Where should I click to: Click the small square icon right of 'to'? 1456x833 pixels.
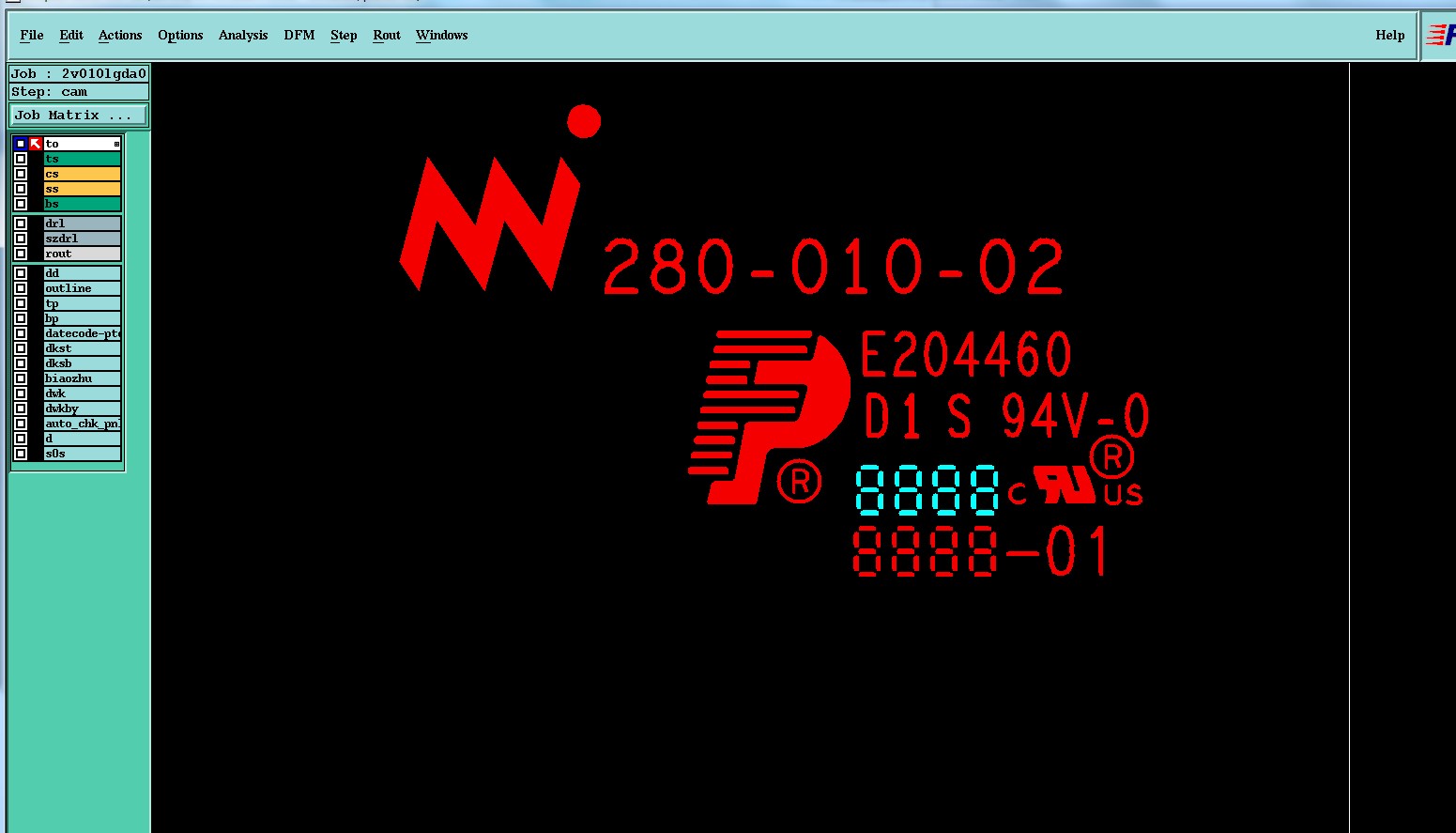pyautogui.click(x=116, y=144)
